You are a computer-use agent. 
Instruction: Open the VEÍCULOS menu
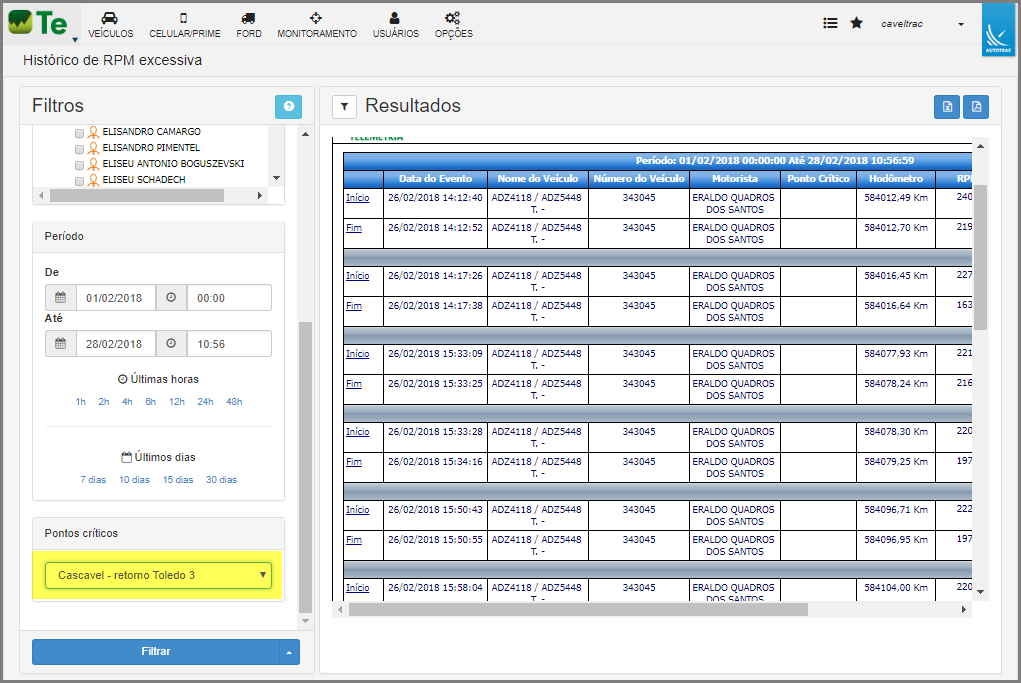click(111, 25)
